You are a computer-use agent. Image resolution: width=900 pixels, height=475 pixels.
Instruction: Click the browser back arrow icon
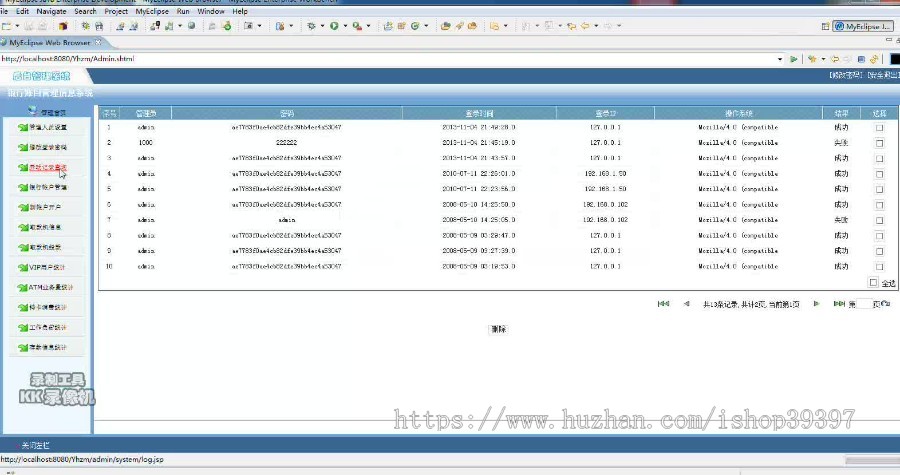click(835, 59)
